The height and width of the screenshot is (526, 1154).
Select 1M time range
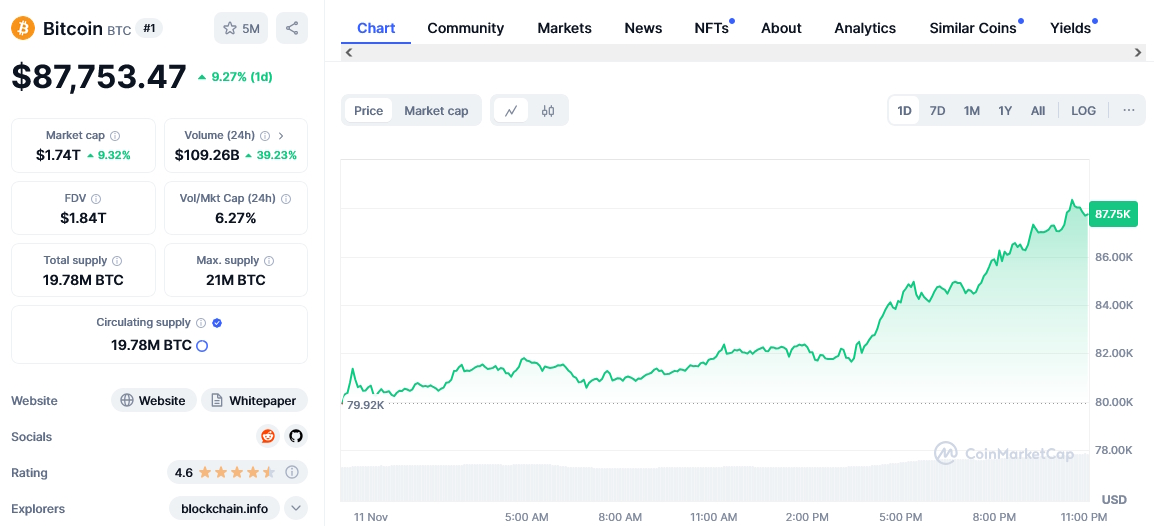tap(971, 110)
